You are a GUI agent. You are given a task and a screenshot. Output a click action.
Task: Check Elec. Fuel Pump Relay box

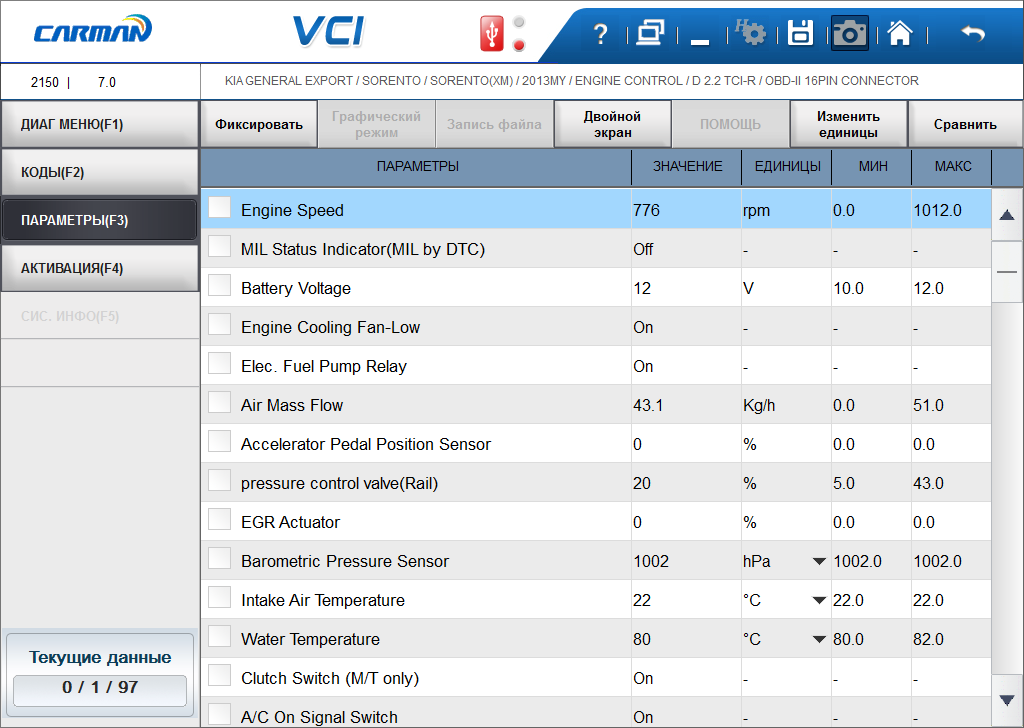point(219,364)
